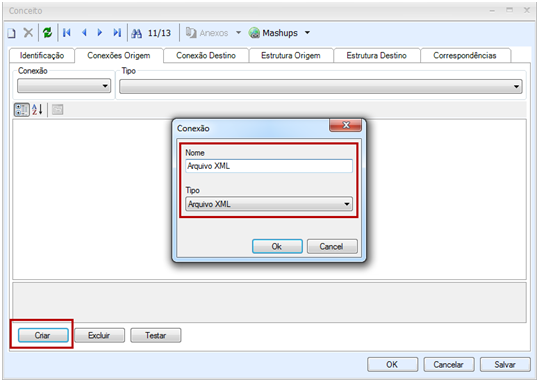Open the Estrutura Destino tab
This screenshot has height=382, width=539.
pyautogui.click(x=376, y=56)
